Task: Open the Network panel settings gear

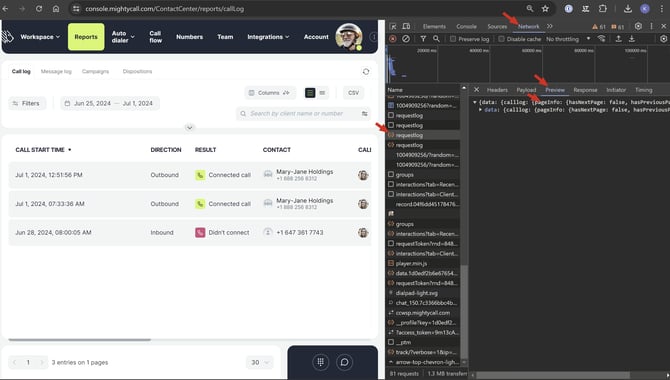Action: [664, 39]
